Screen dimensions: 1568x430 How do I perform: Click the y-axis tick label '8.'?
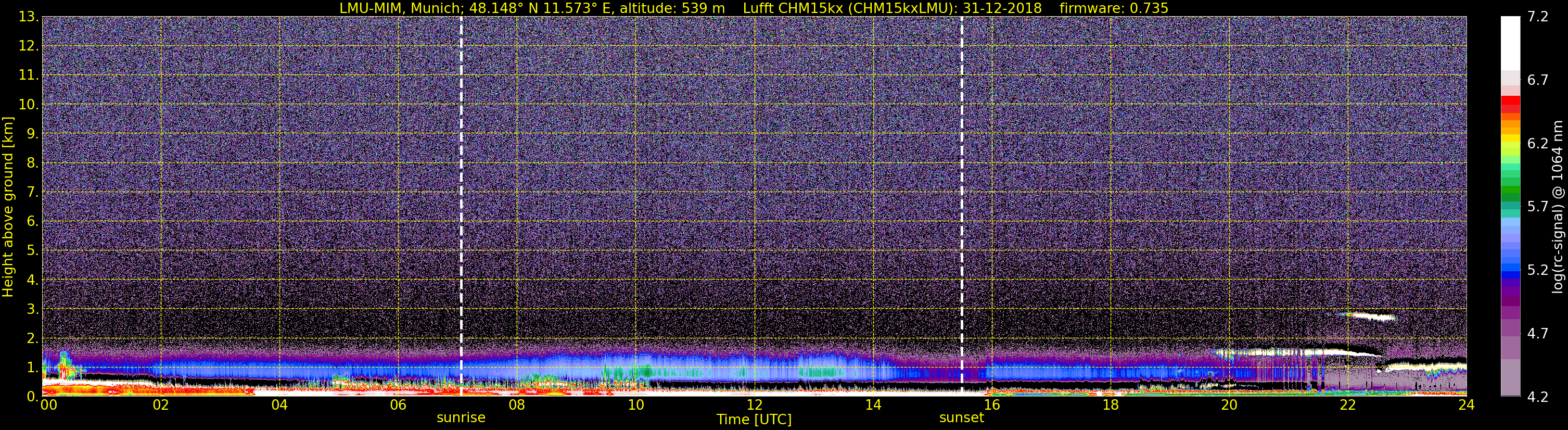click(32, 163)
